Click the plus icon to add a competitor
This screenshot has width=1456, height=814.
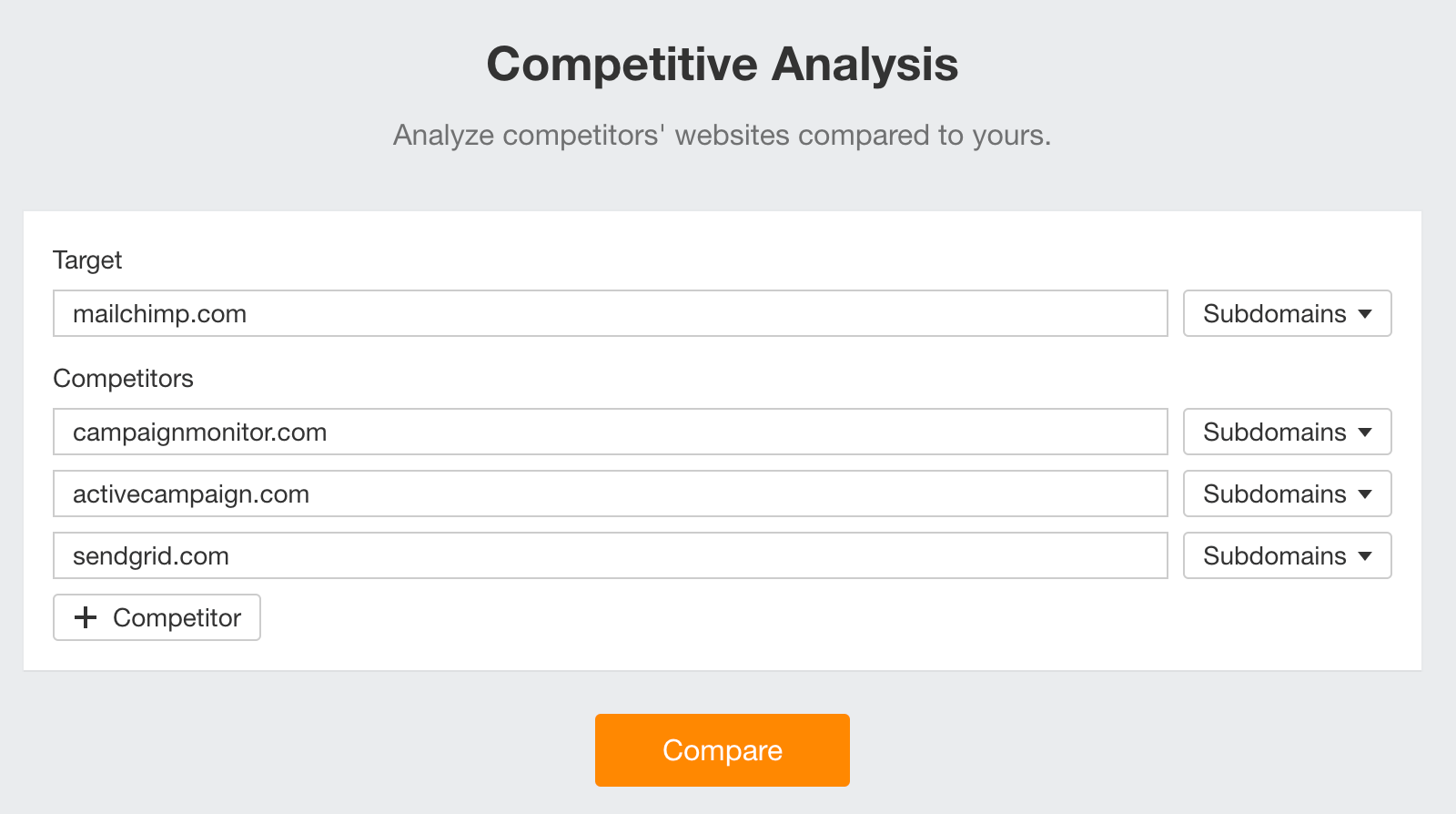(86, 617)
